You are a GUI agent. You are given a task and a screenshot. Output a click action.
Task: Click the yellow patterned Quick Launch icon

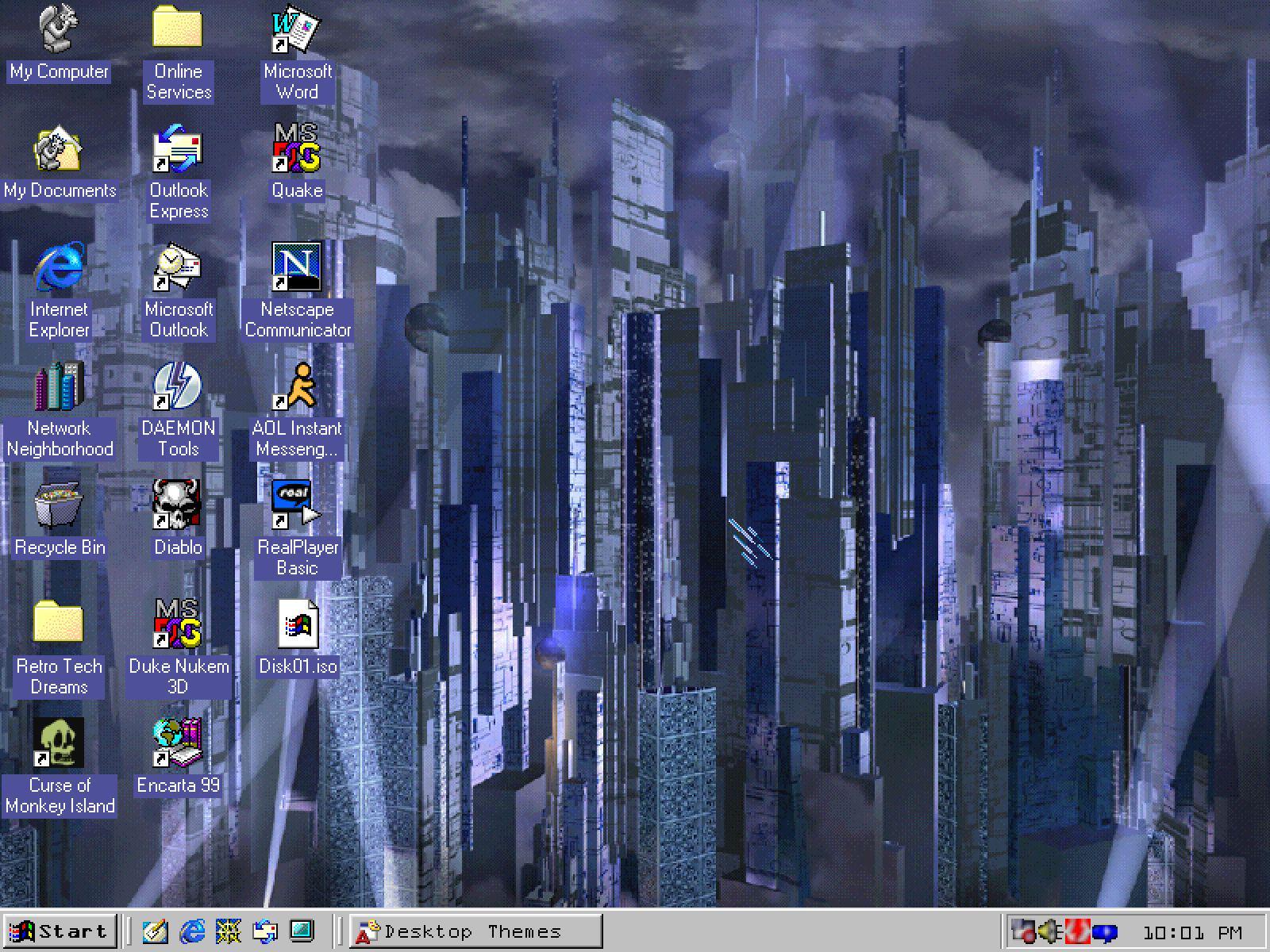[x=229, y=931]
